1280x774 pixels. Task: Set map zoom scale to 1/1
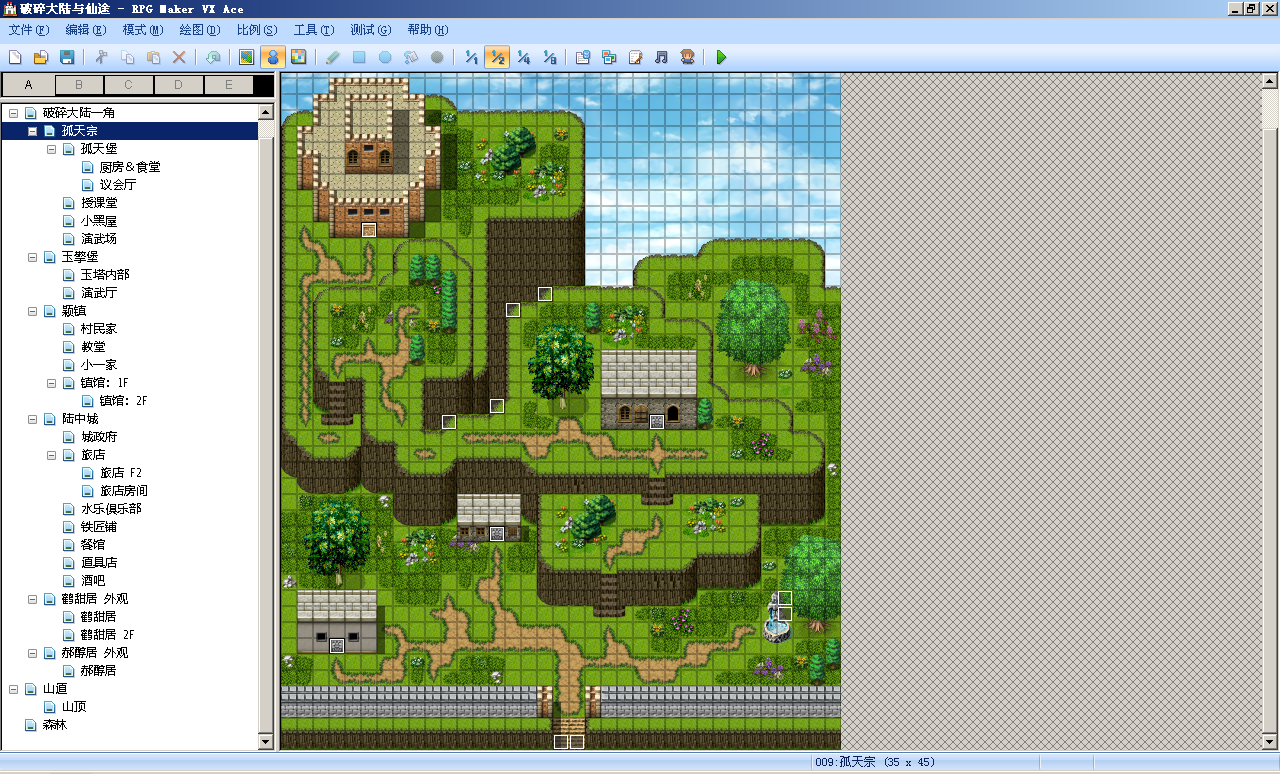tap(471, 57)
